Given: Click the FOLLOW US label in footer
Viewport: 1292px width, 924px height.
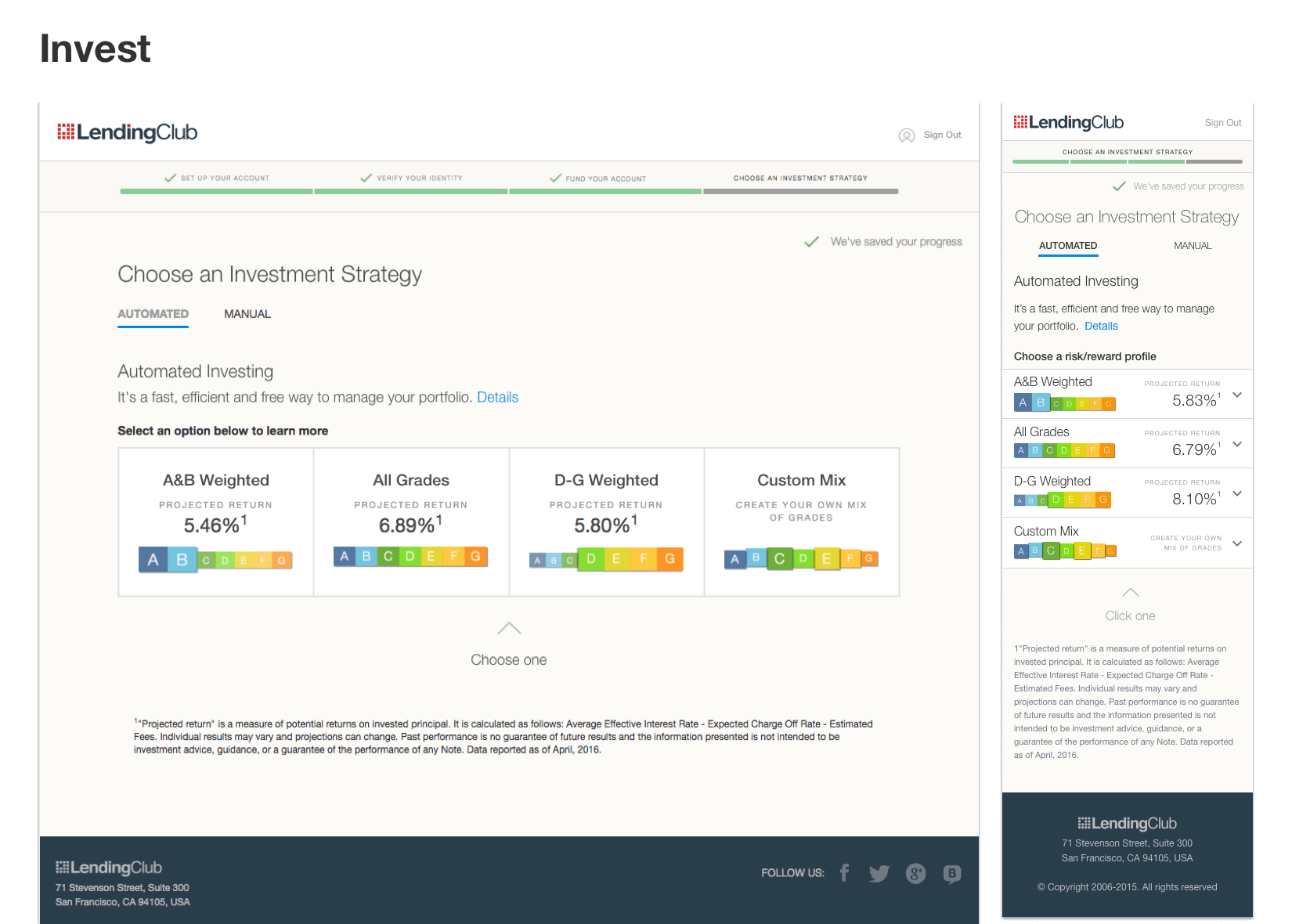Looking at the screenshot, I should pos(792,873).
